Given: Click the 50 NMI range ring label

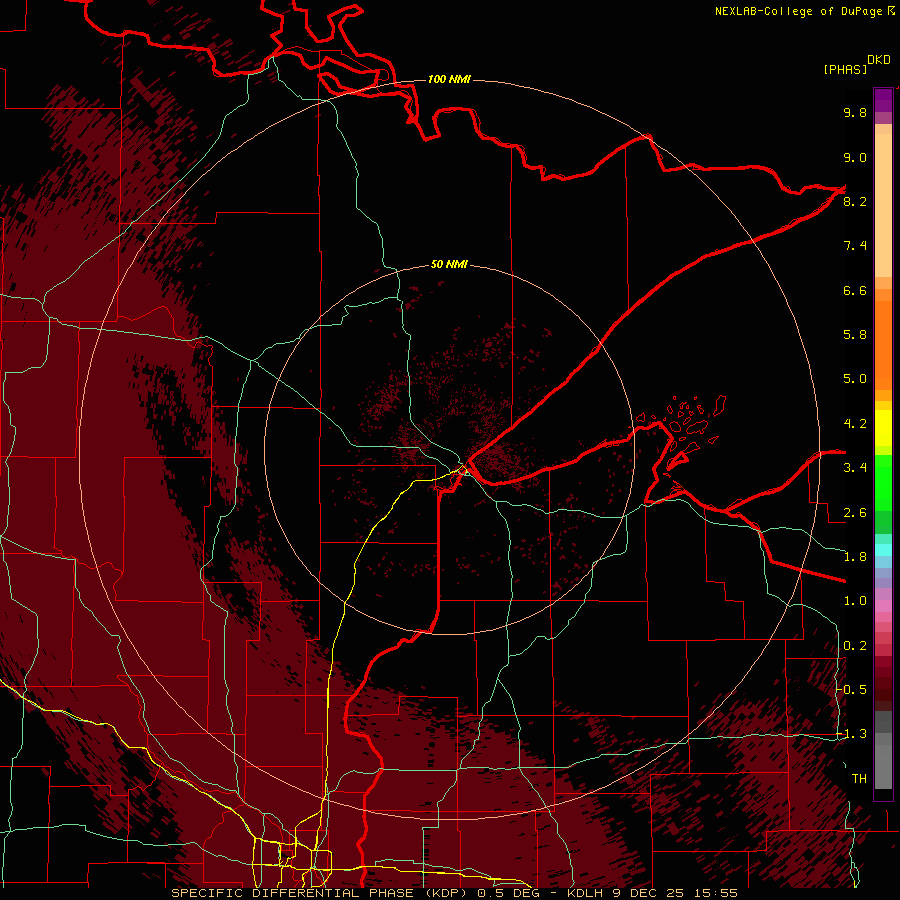Looking at the screenshot, I should coord(449,264).
